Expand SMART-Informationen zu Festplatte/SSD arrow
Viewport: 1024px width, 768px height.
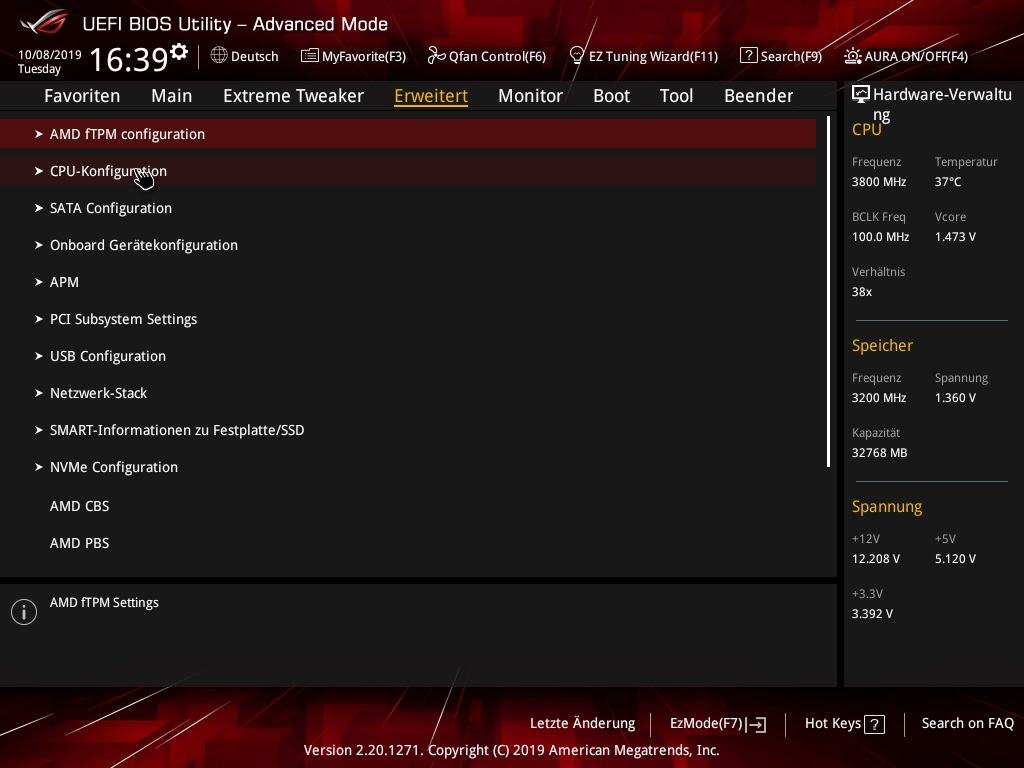[x=39, y=430]
